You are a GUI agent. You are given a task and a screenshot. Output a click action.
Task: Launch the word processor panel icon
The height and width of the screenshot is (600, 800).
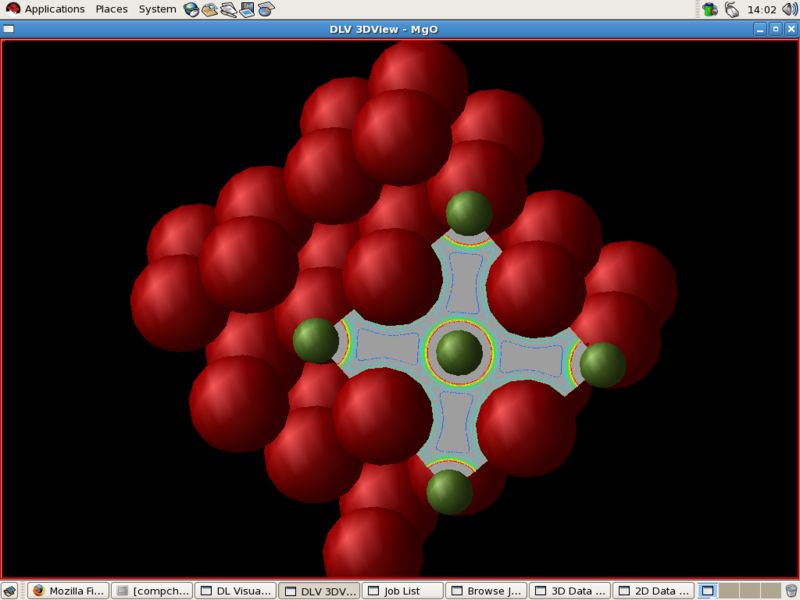pyautogui.click(x=229, y=9)
